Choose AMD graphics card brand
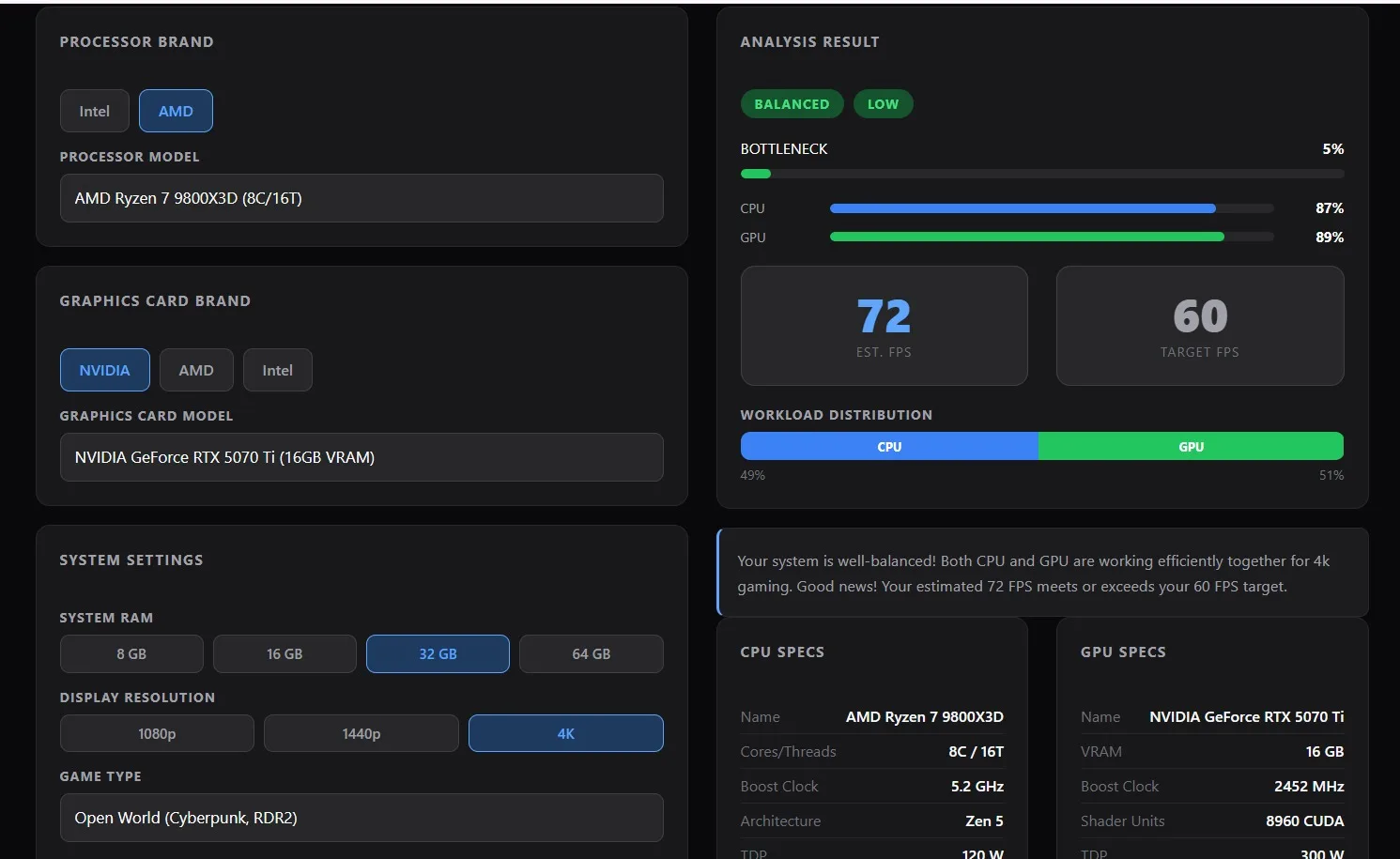This screenshot has width=1400, height=859. [196, 370]
